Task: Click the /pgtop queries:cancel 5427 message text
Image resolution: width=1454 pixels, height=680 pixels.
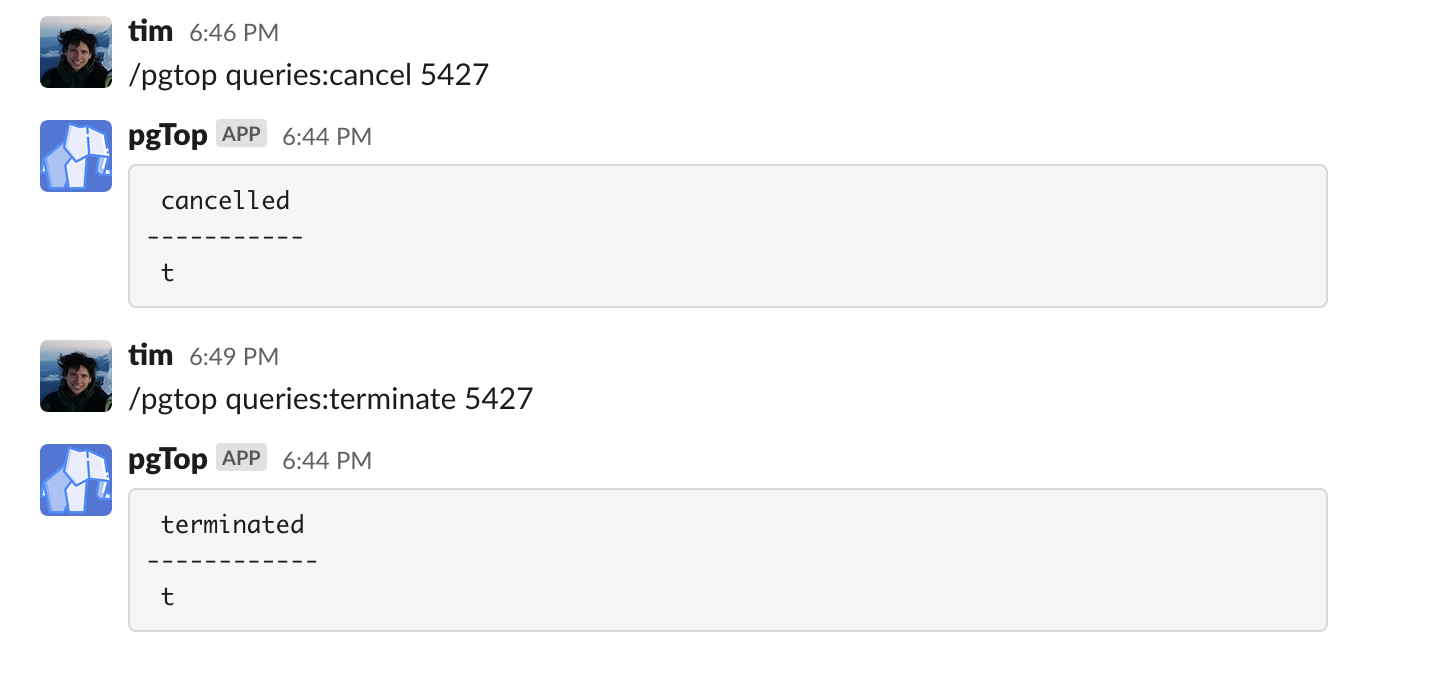Action: (309, 75)
